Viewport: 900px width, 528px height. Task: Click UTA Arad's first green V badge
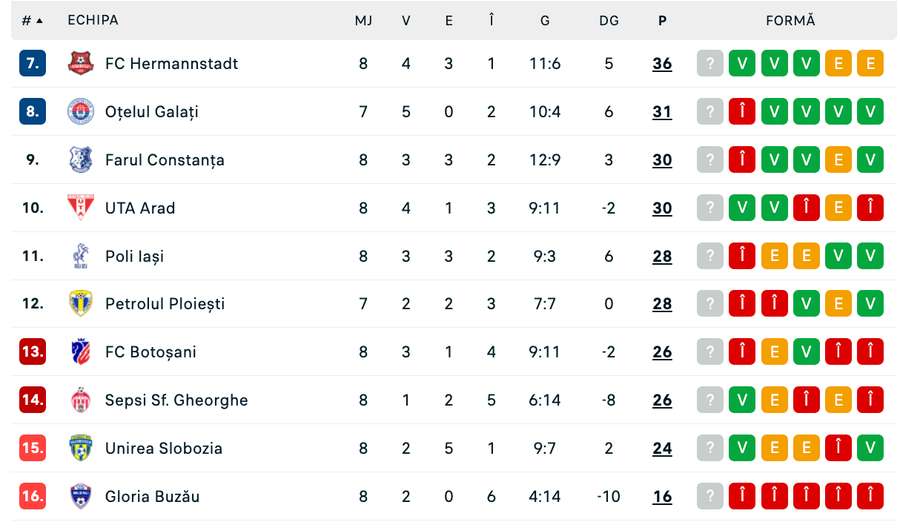pos(742,208)
